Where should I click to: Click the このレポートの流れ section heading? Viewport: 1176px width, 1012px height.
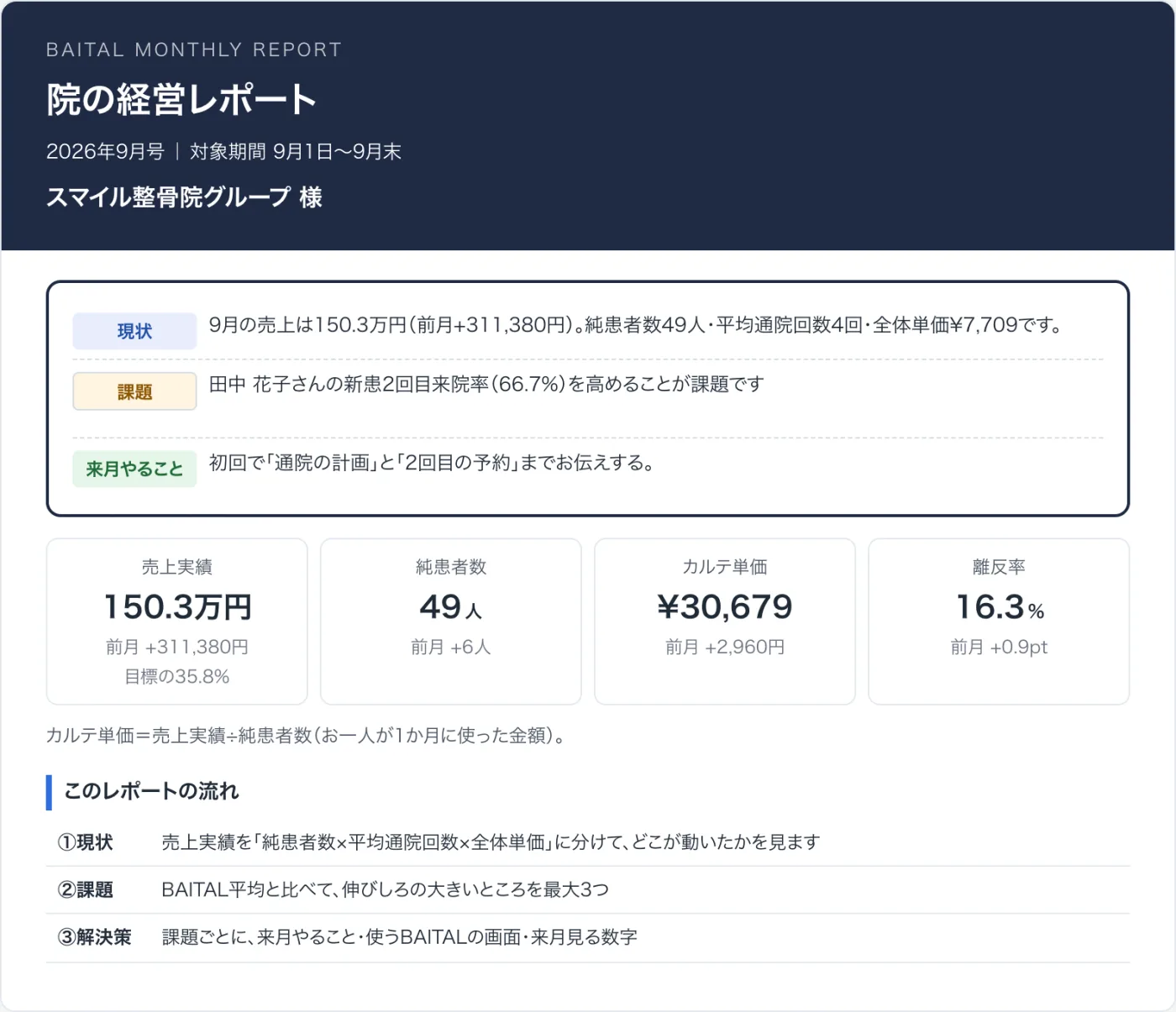click(151, 791)
